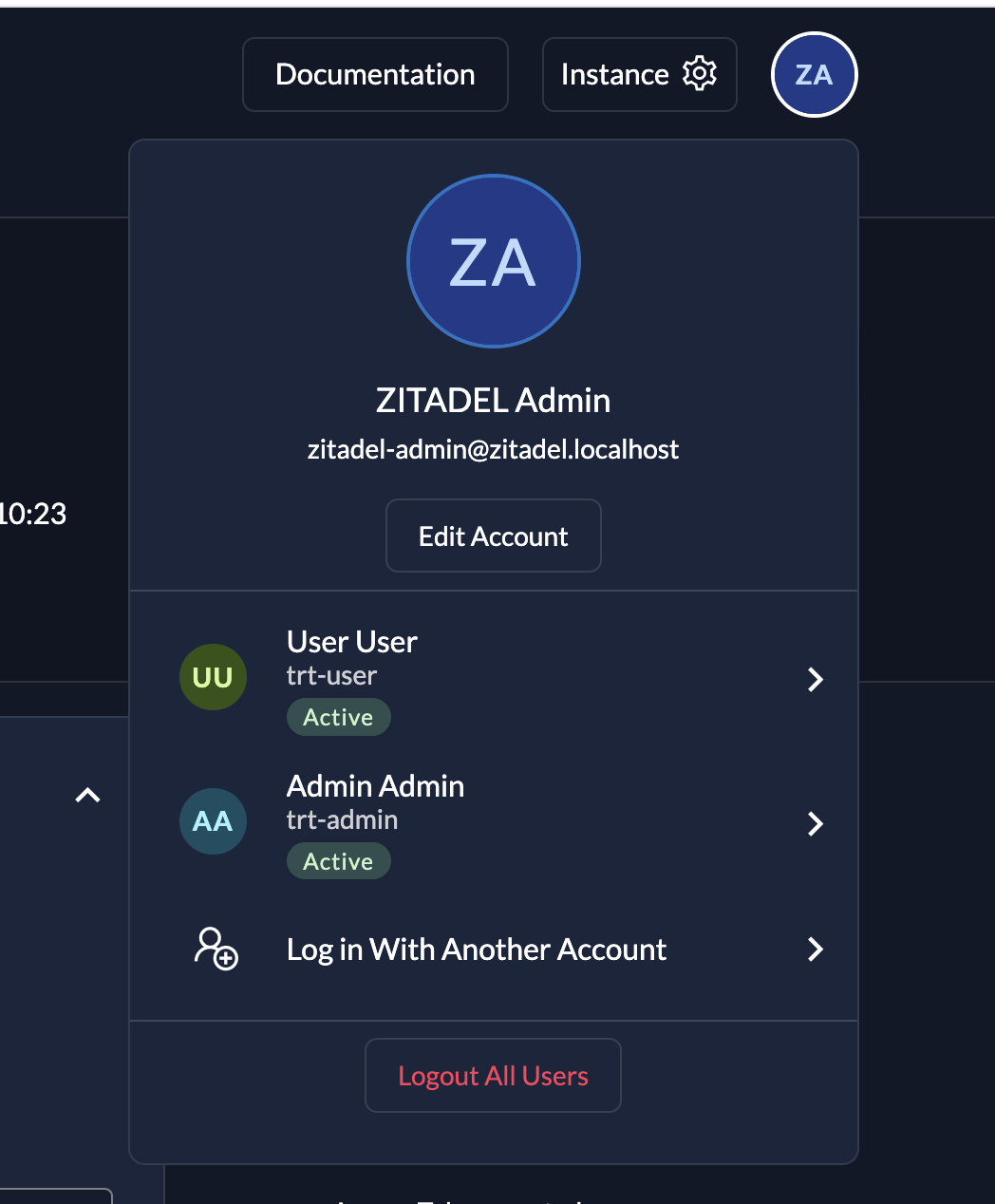This screenshot has height=1204, width=995.
Task: Click the add-account person icon
Action: click(216, 949)
